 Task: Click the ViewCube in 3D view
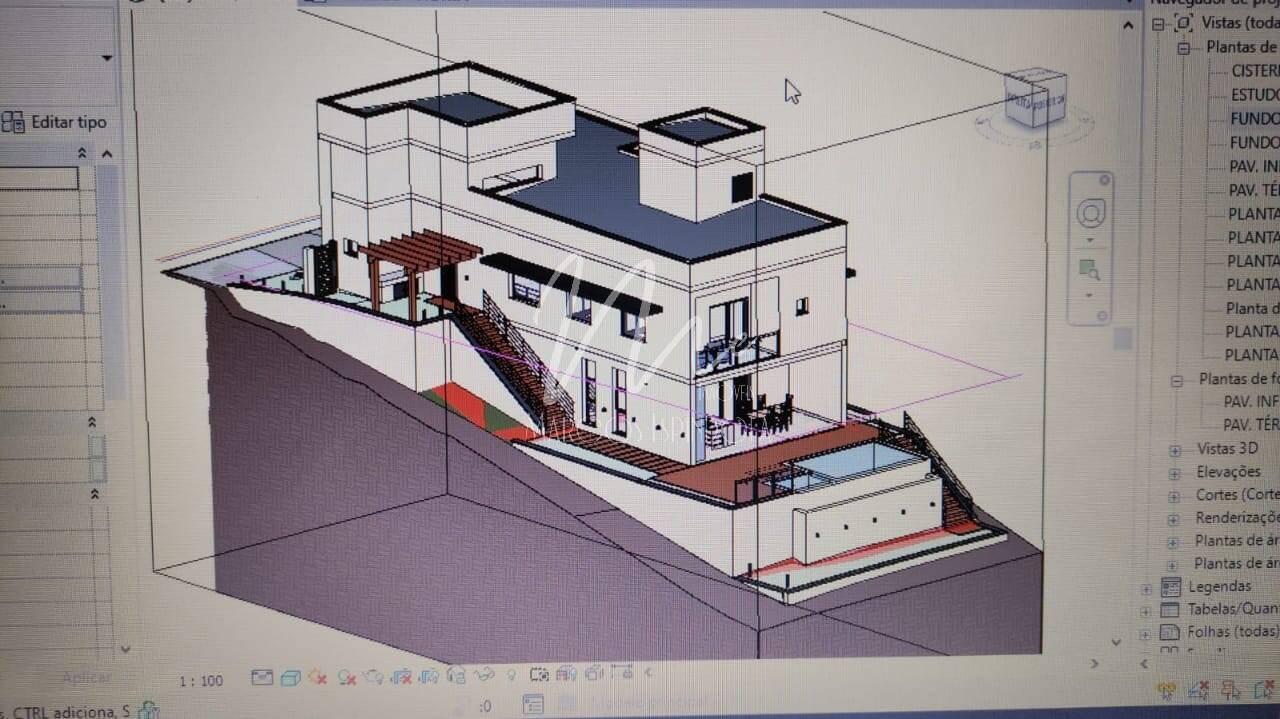pos(1034,97)
